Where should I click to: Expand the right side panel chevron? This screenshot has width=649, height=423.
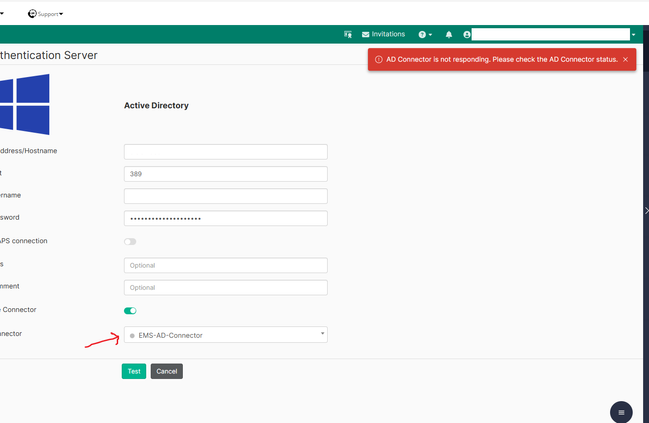click(647, 211)
